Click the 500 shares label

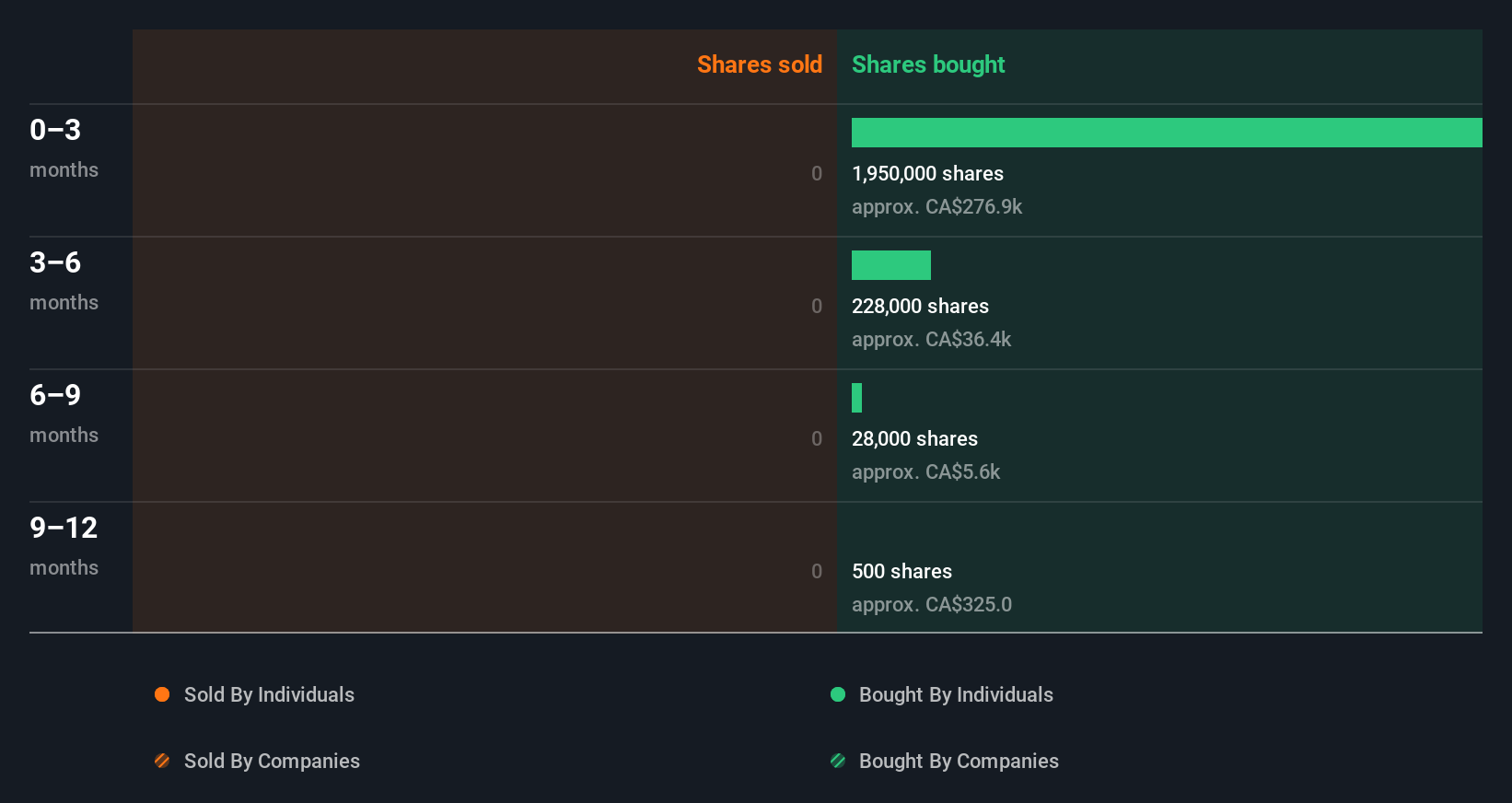click(x=901, y=571)
